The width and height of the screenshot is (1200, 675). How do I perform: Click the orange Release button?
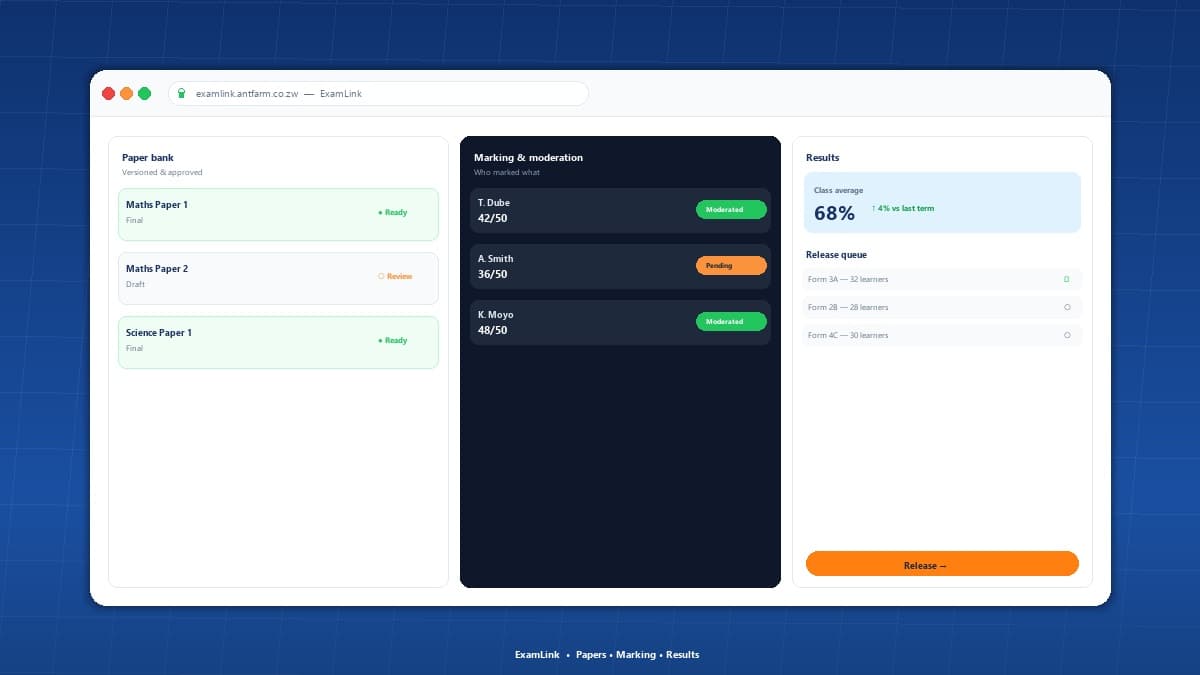click(942, 564)
